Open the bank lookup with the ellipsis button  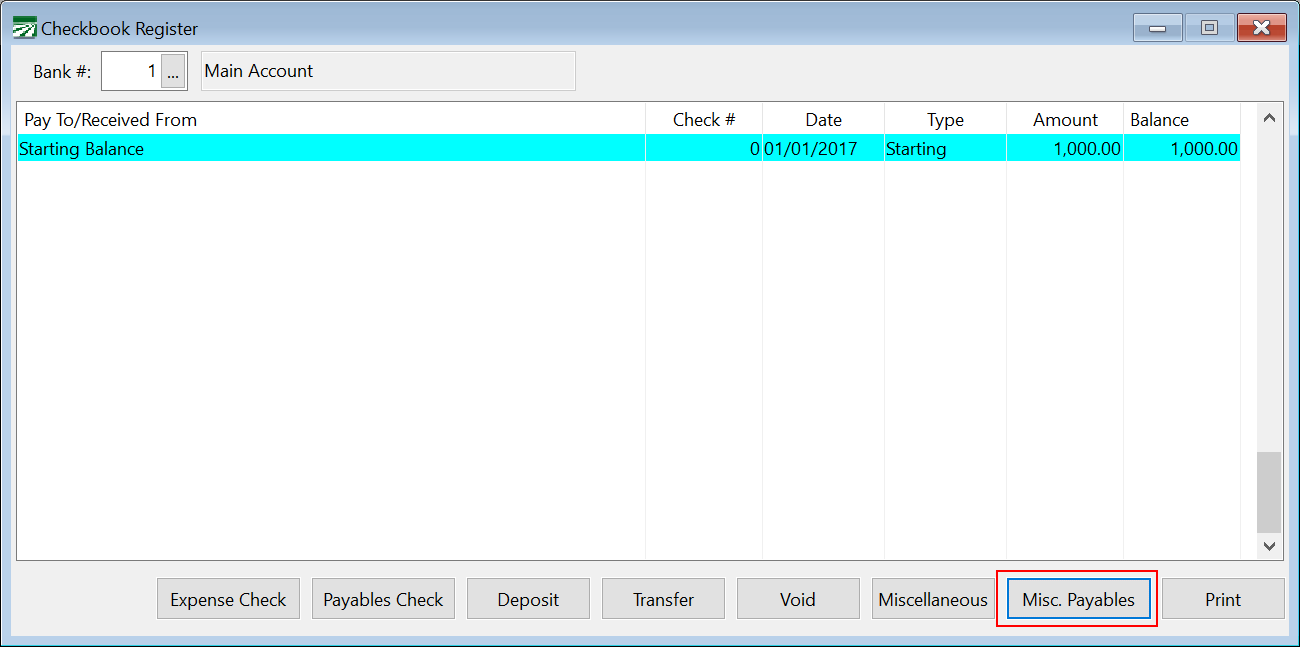coord(174,71)
